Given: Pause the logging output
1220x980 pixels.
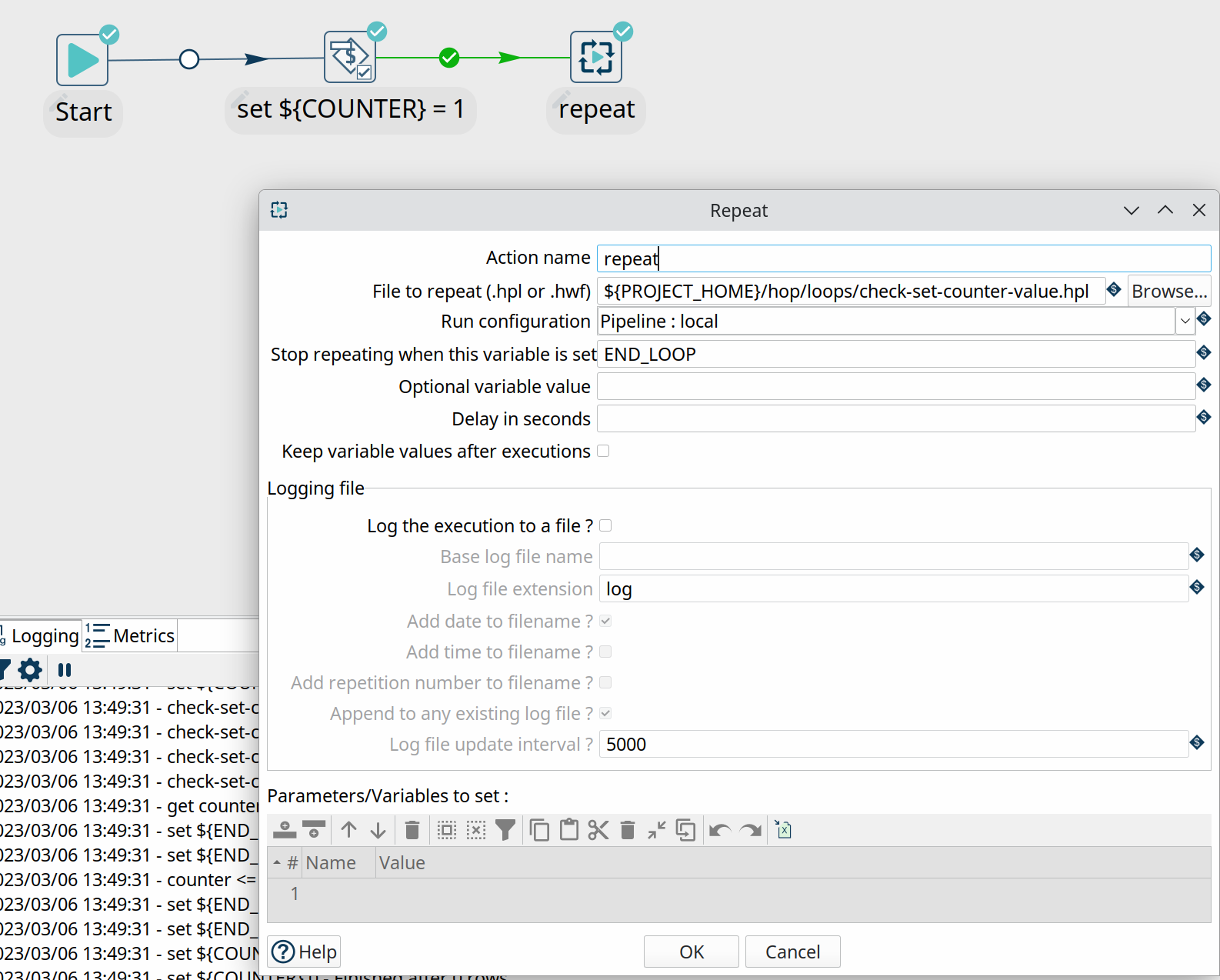Looking at the screenshot, I should pos(65,670).
